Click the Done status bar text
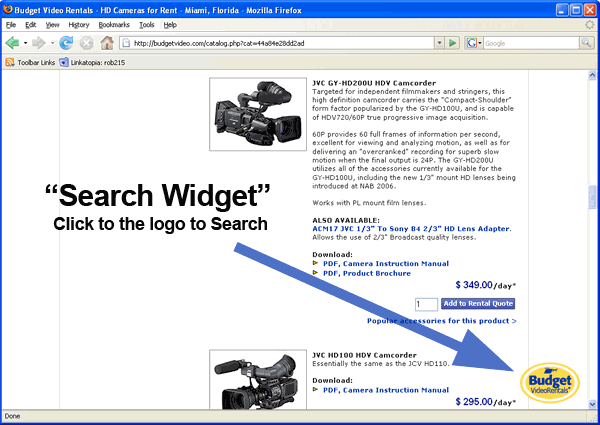 12,416
